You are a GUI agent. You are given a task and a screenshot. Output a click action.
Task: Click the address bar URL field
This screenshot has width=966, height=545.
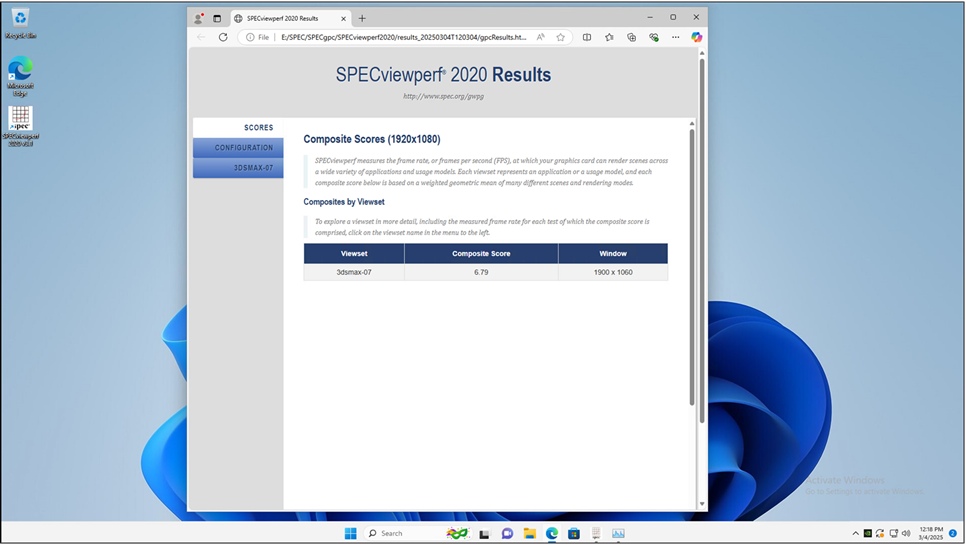pos(404,37)
